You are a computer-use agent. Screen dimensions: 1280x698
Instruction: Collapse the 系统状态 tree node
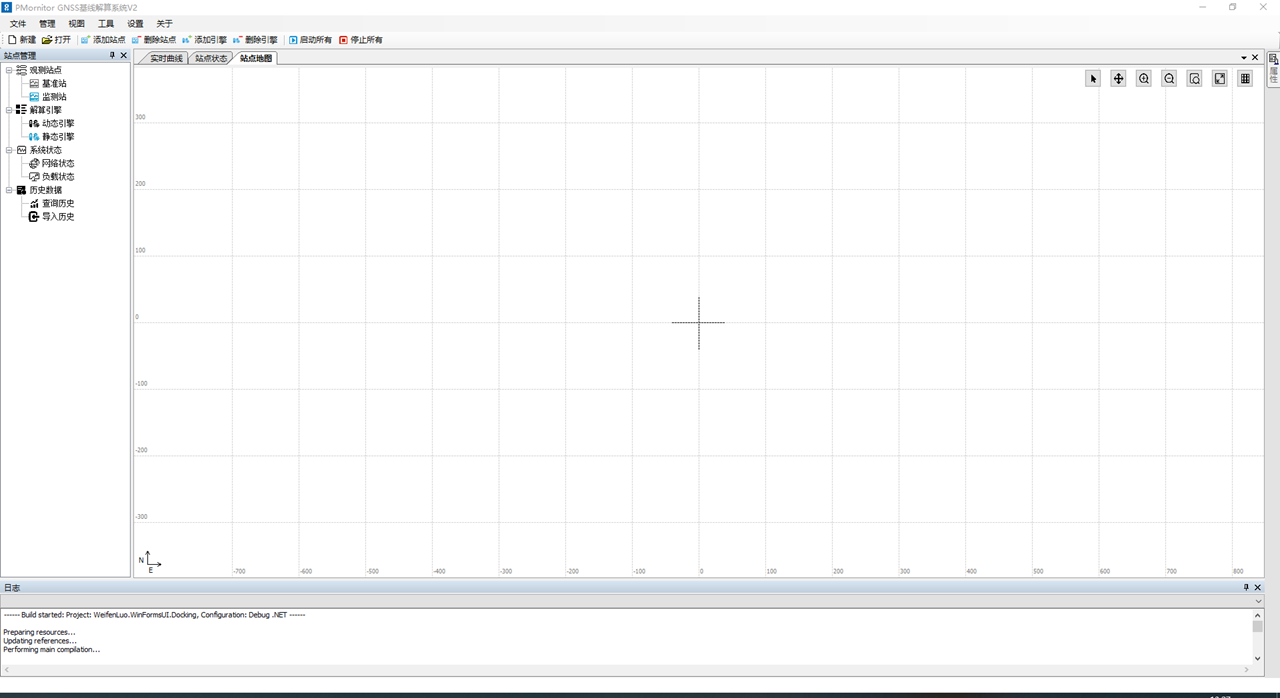(9, 150)
